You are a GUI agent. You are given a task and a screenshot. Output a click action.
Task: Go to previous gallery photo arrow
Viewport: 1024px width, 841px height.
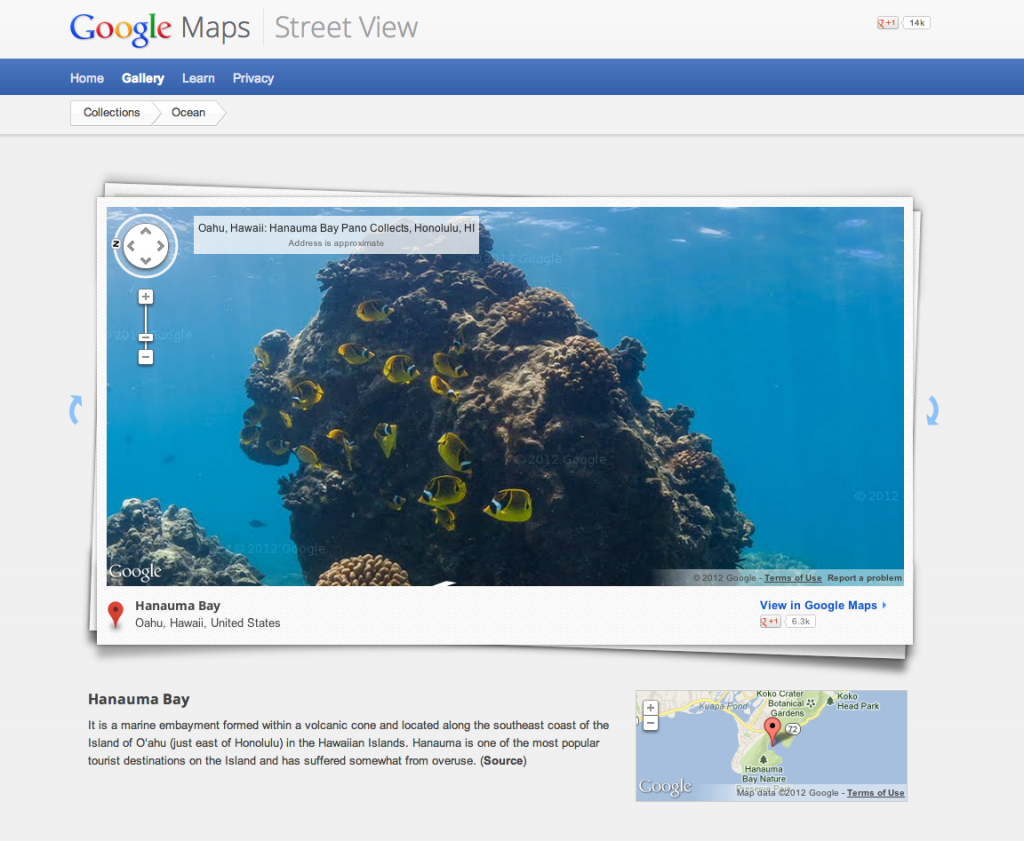click(x=76, y=410)
